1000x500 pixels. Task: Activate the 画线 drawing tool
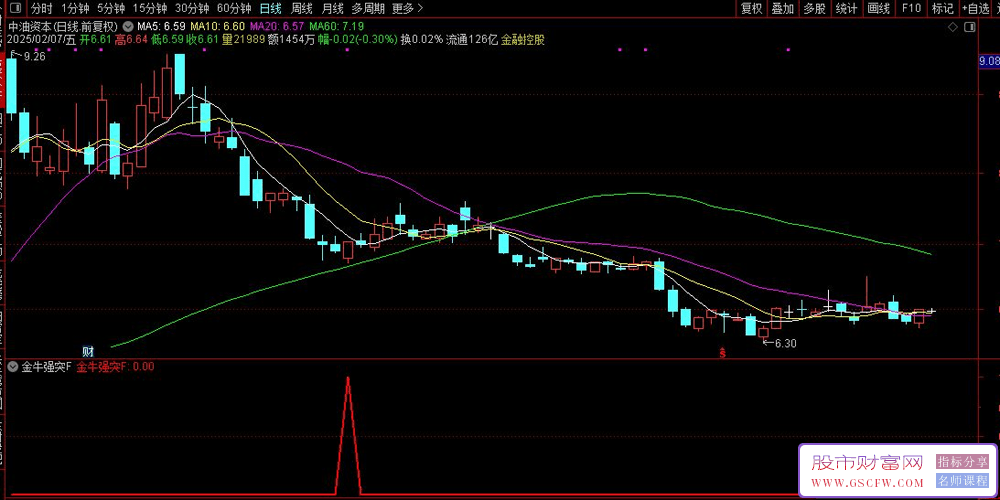pos(879,8)
